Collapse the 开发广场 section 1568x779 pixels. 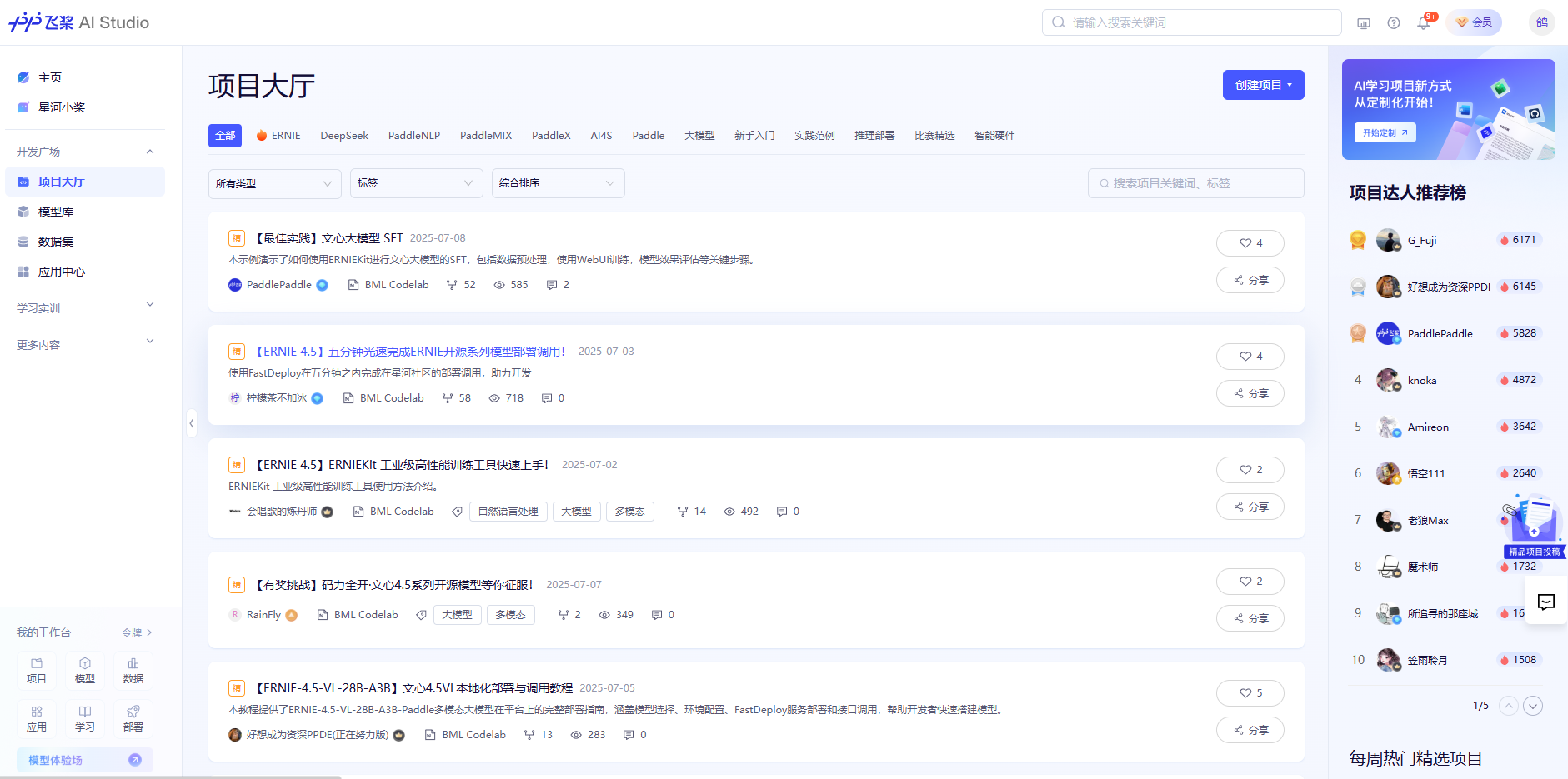[x=150, y=152]
